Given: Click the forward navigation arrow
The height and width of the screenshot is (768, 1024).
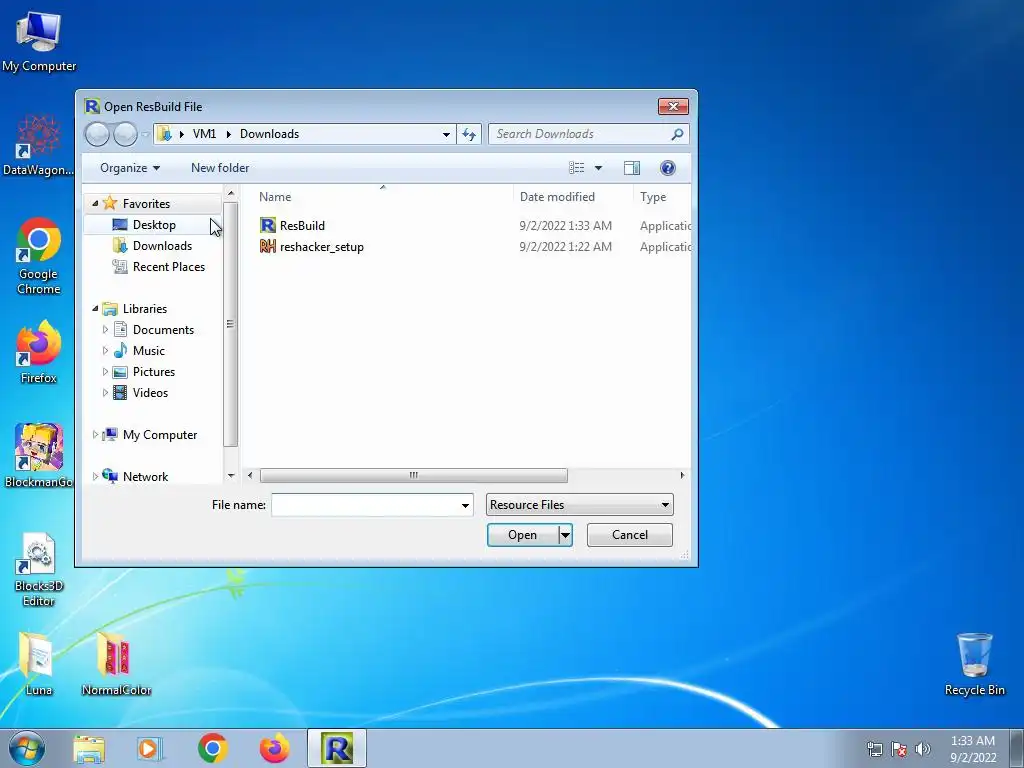Looking at the screenshot, I should pos(125,134).
